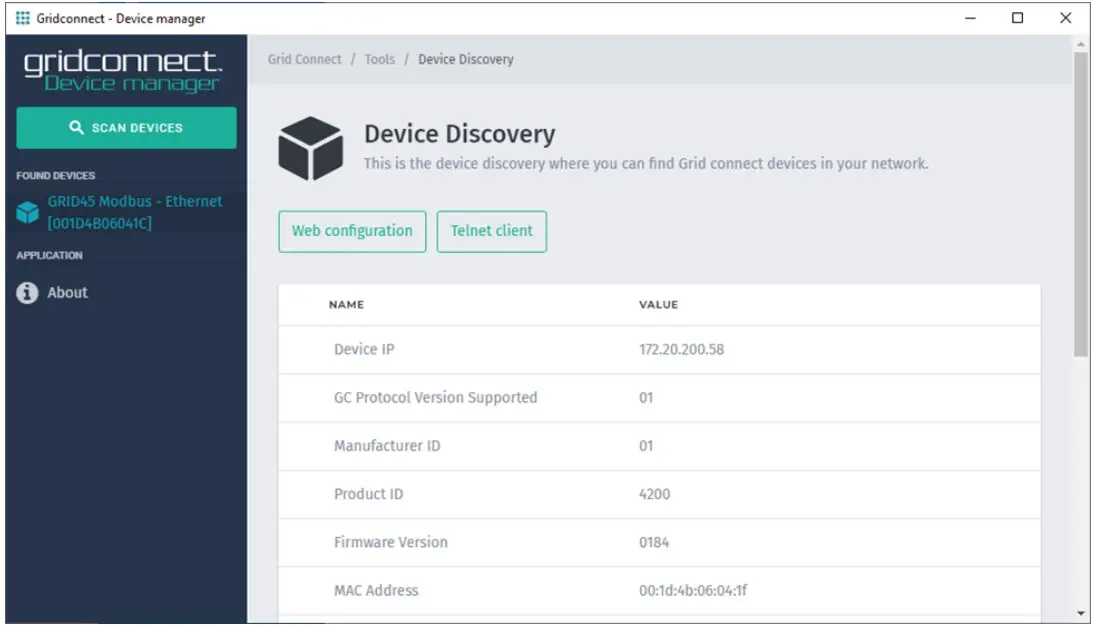The image size is (1095, 626).
Task: Click the gridconnect Device manager logo
Action: click(x=124, y=71)
